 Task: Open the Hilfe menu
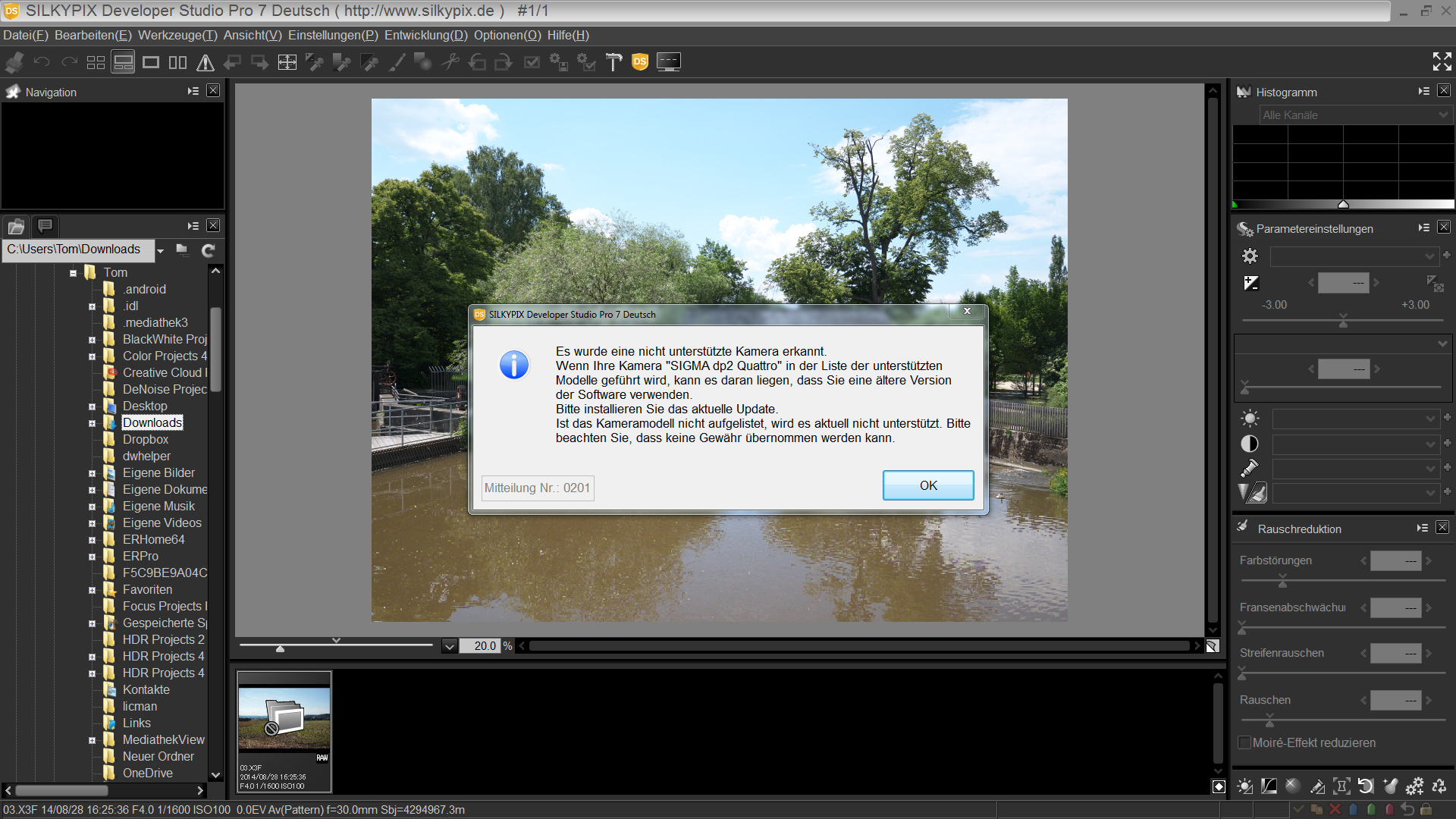(x=568, y=36)
